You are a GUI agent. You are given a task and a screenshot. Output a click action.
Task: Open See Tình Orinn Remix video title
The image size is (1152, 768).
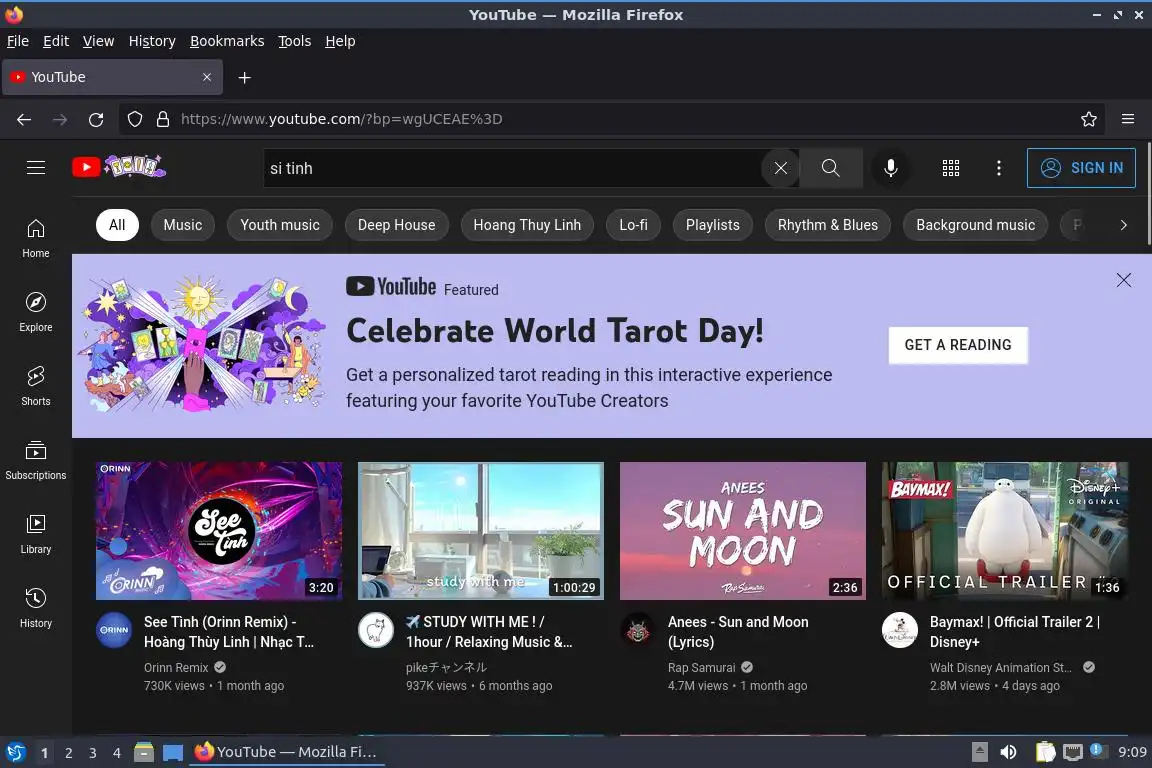tap(228, 632)
